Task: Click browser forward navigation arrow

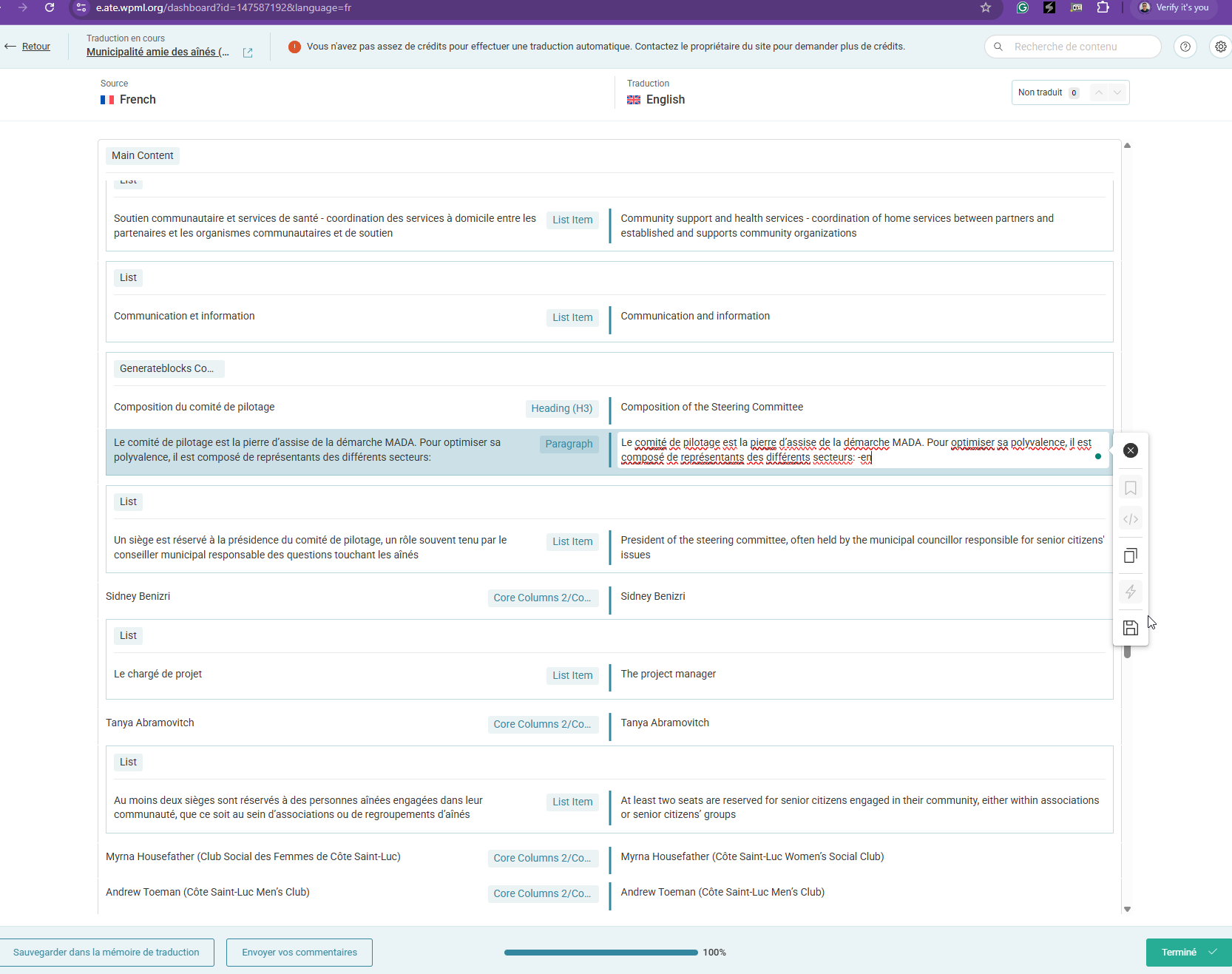Action: pyautogui.click(x=23, y=7)
